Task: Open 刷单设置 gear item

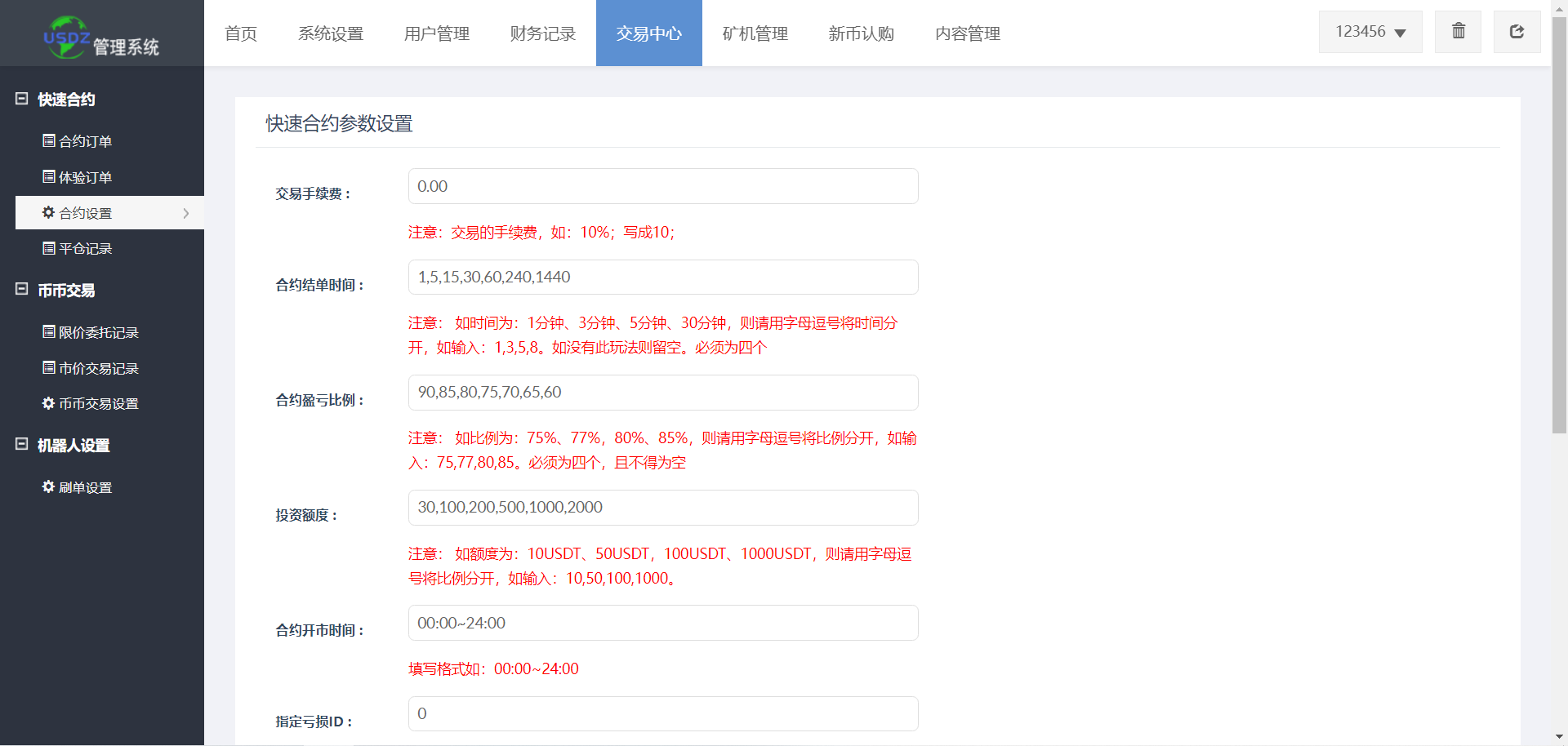Action: (x=85, y=487)
